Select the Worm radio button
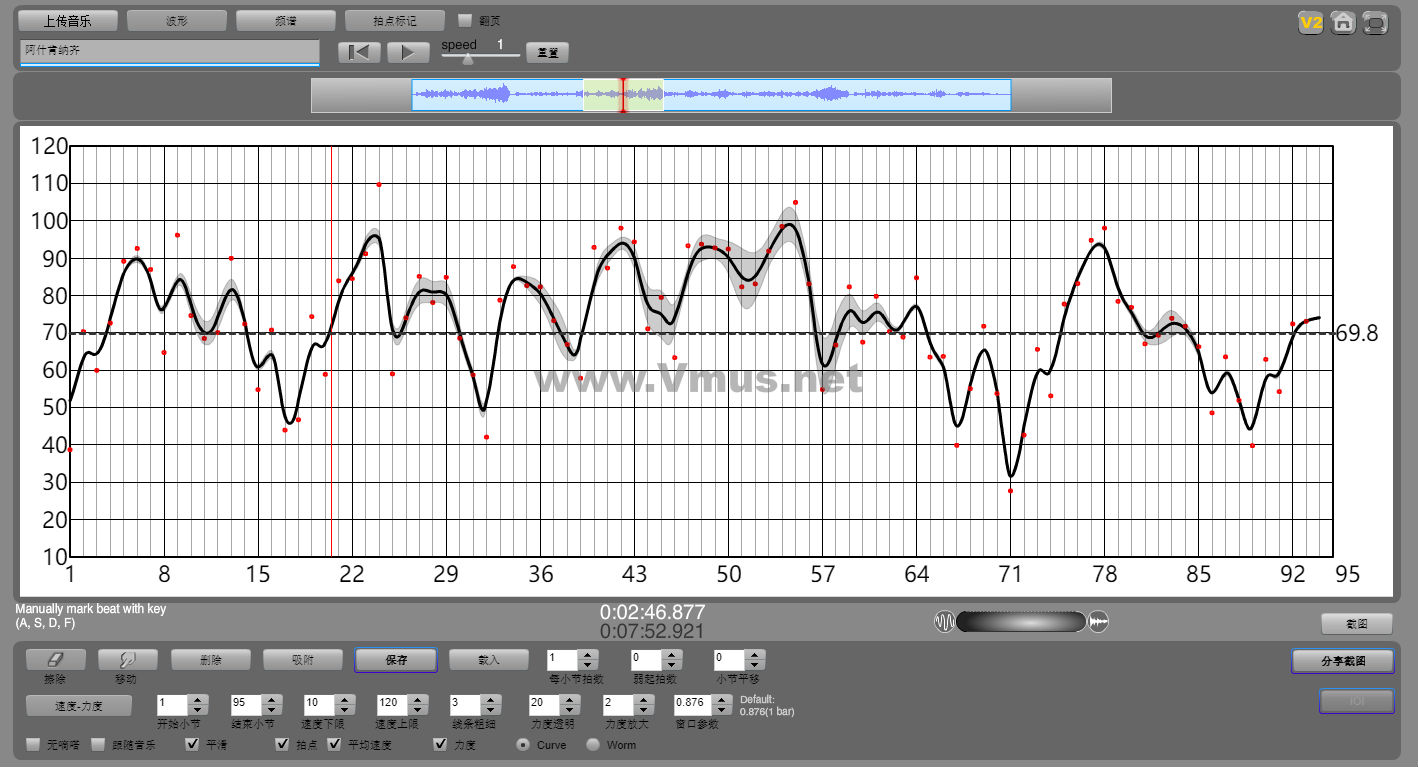The height and width of the screenshot is (767, 1418). click(x=593, y=744)
